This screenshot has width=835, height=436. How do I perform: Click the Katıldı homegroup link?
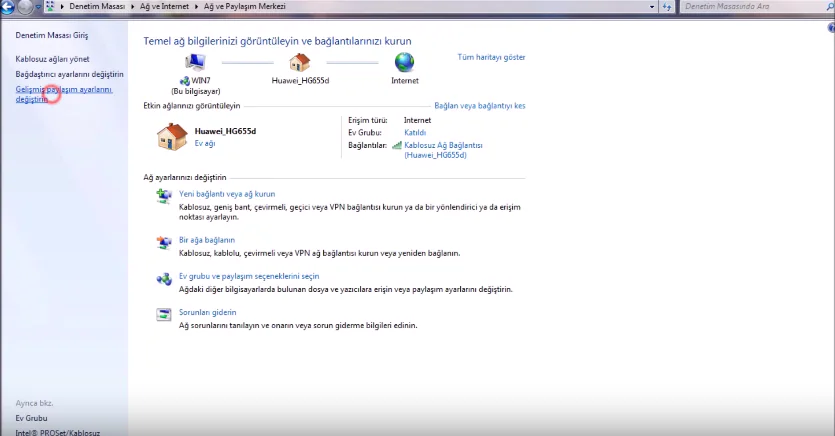(415, 133)
